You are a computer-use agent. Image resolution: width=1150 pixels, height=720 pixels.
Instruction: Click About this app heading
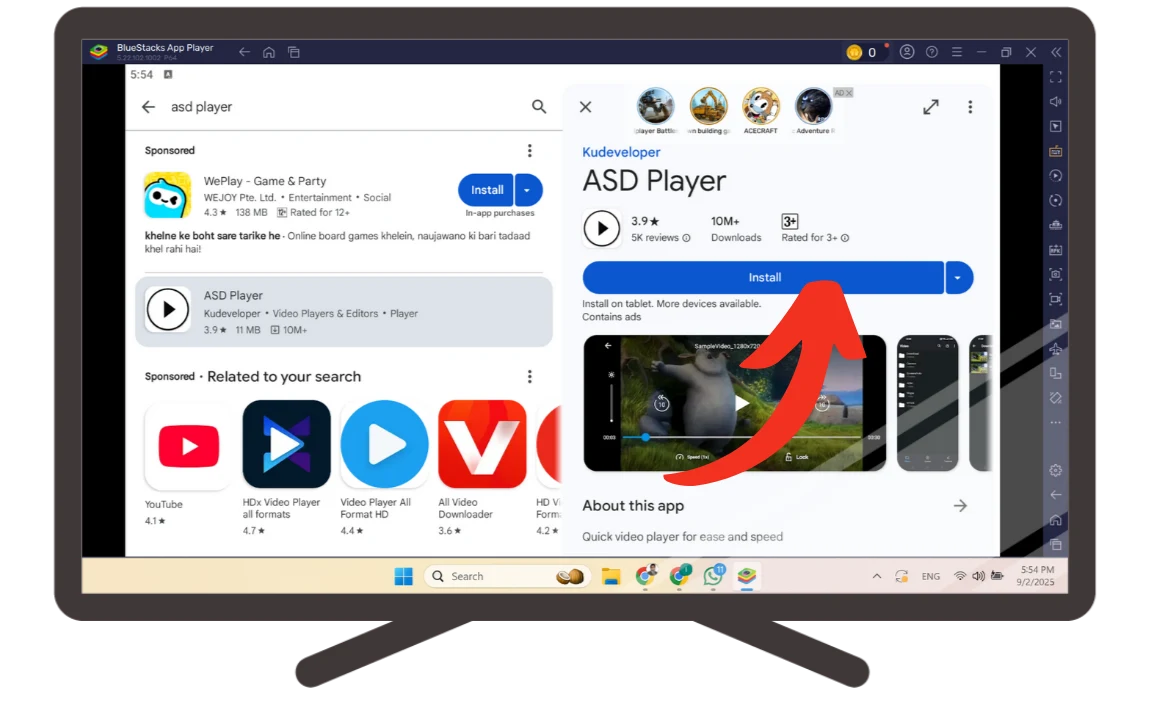(x=633, y=506)
